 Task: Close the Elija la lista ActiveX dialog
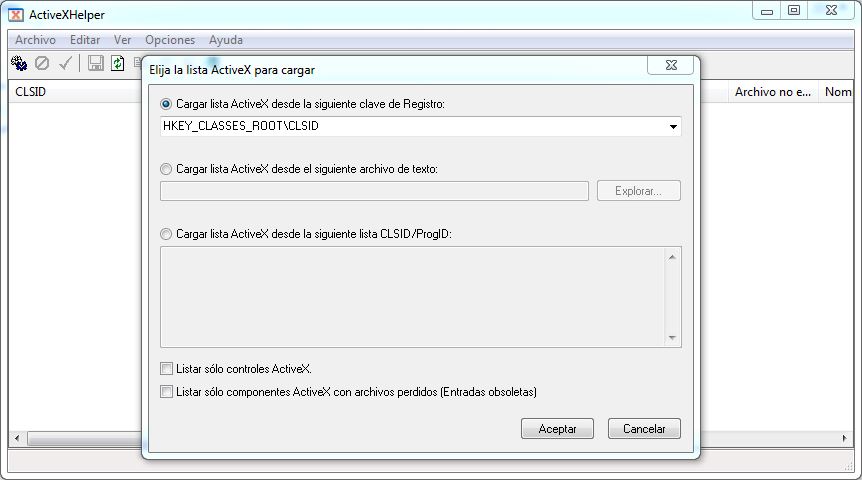(671, 65)
